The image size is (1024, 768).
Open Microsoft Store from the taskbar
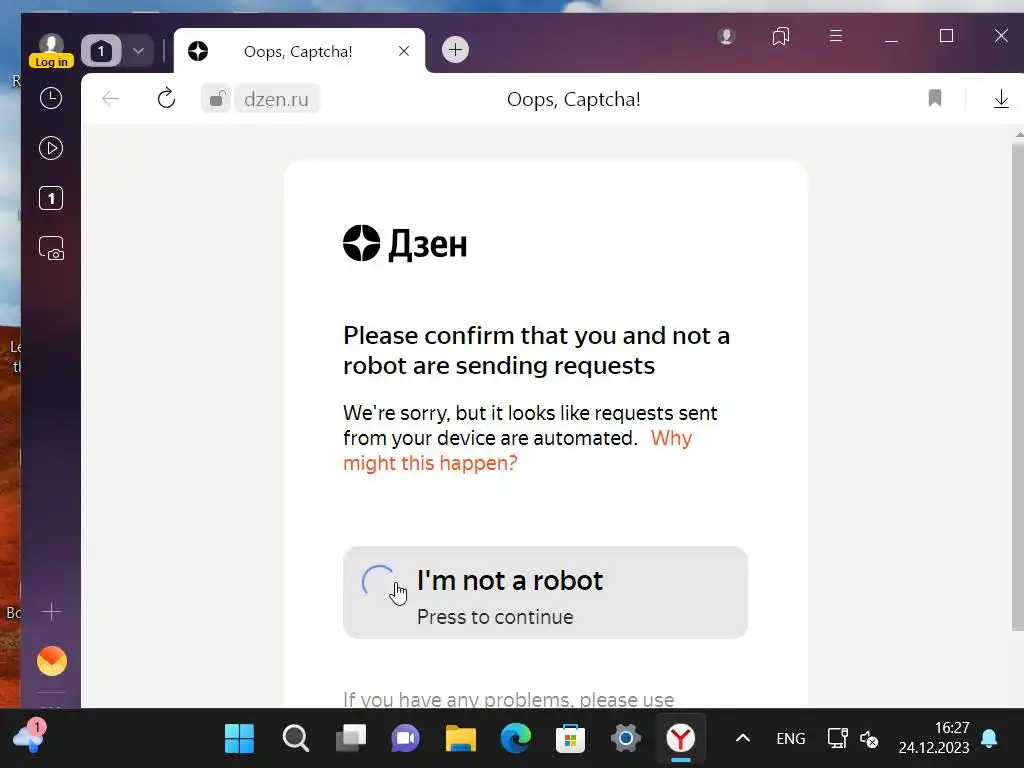pos(570,739)
